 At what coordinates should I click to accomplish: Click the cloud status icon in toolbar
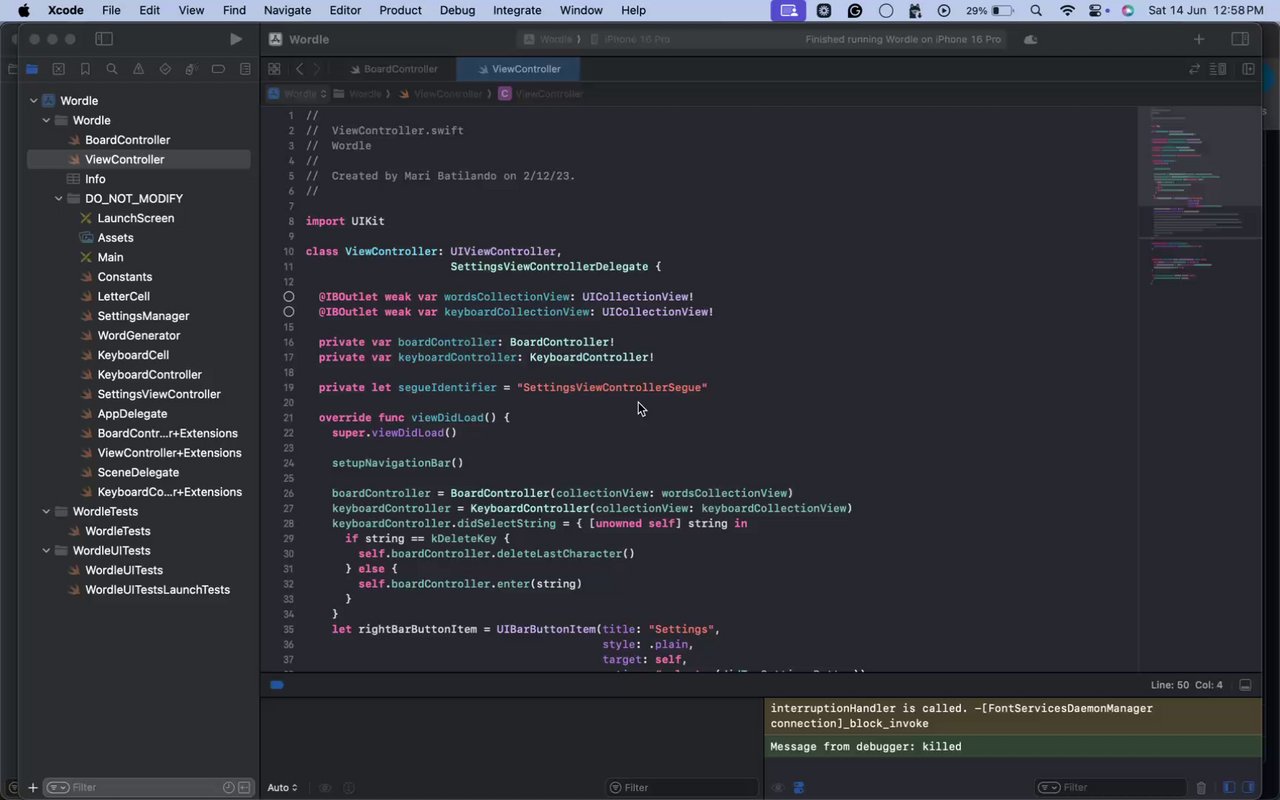[1031, 39]
